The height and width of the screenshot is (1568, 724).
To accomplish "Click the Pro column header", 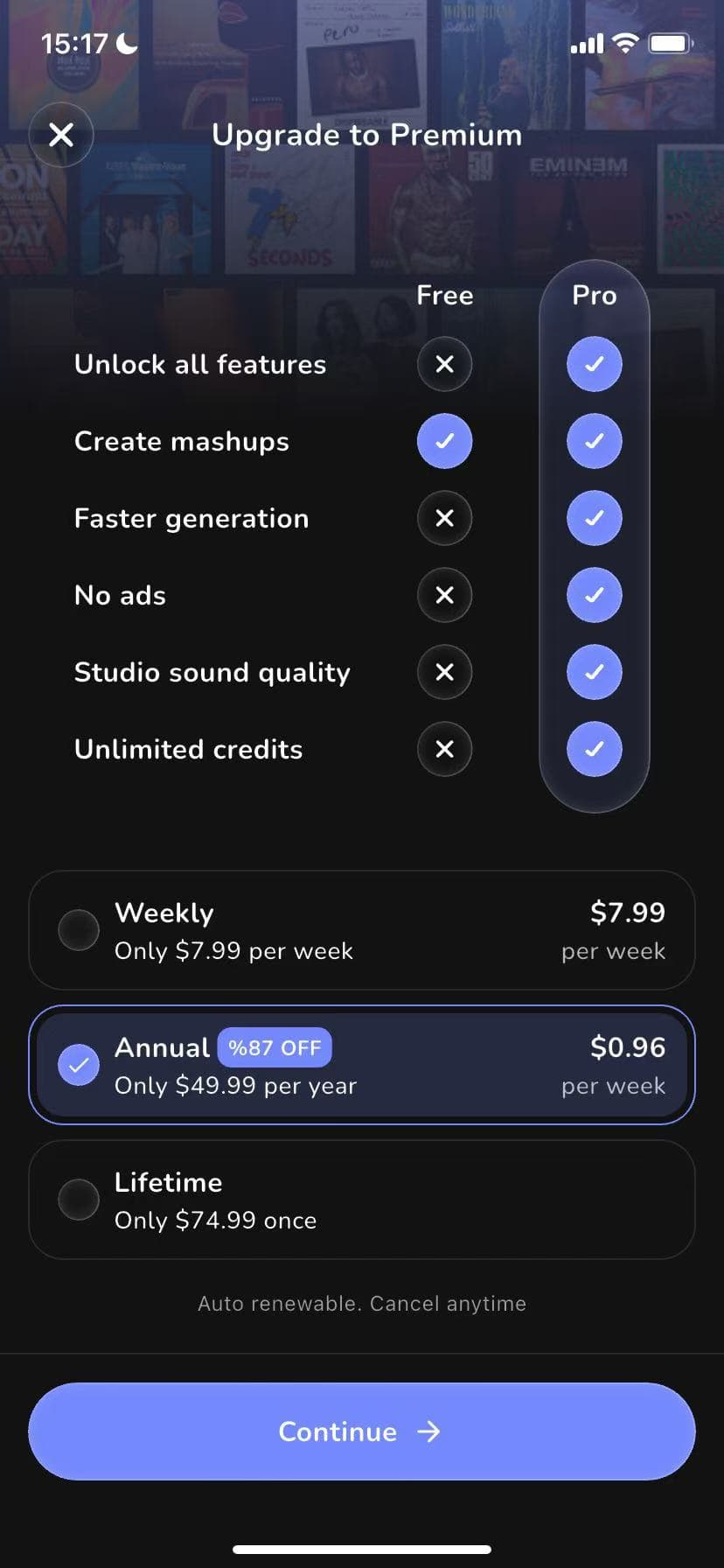I will [x=595, y=296].
